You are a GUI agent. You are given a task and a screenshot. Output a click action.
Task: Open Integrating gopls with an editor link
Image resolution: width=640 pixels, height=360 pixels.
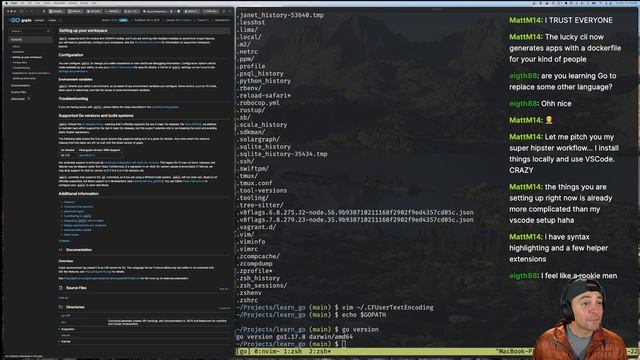(x=84, y=220)
